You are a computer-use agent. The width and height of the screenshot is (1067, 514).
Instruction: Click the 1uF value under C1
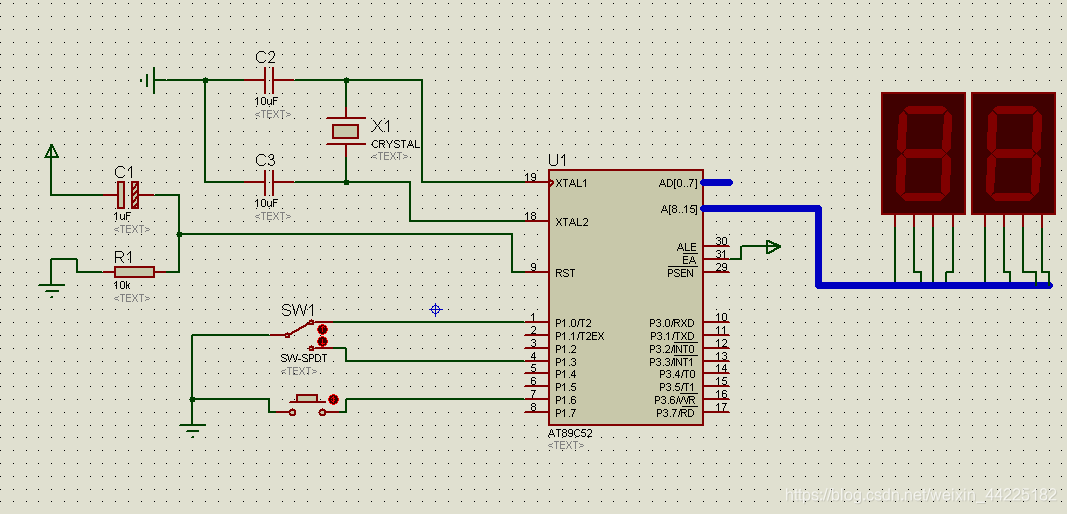point(122,216)
